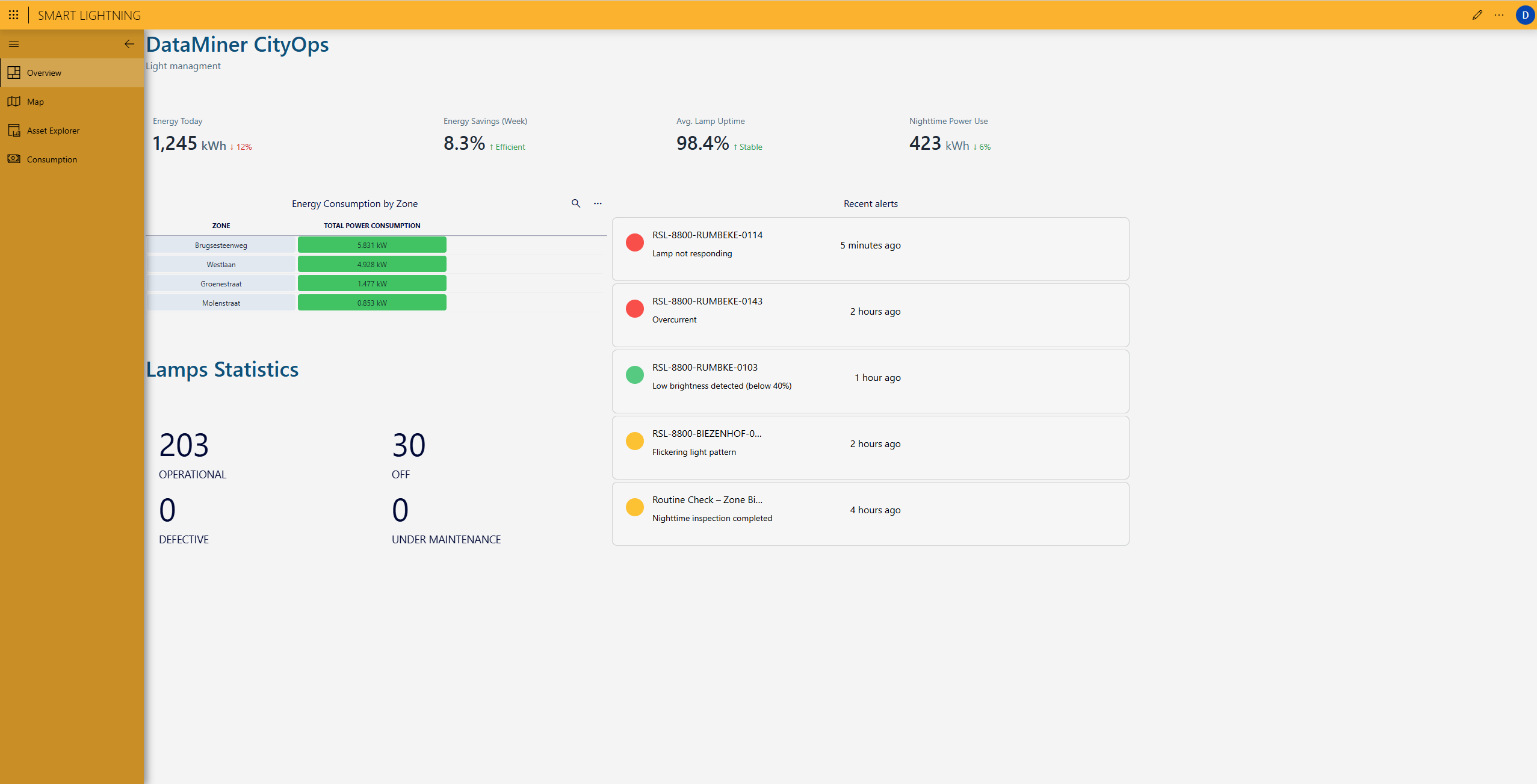Image resolution: width=1537 pixels, height=784 pixels.
Task: Toggle the hamburger sidebar menu icon
Action: pyautogui.click(x=14, y=44)
